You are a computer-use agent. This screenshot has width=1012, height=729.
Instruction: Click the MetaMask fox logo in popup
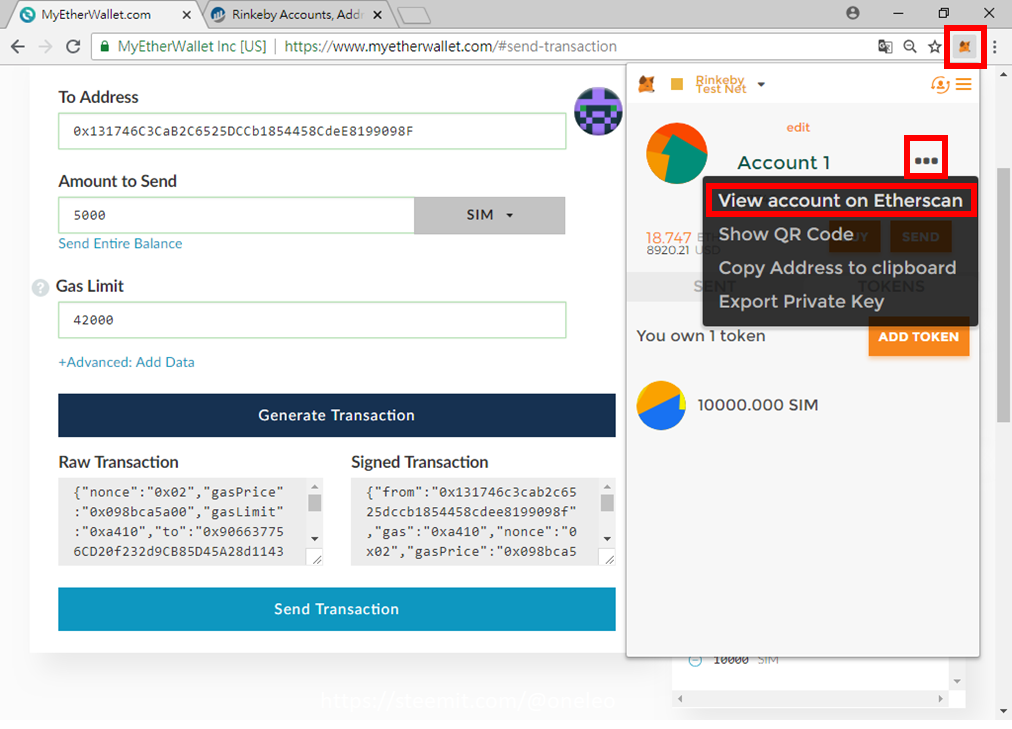pyautogui.click(x=647, y=84)
